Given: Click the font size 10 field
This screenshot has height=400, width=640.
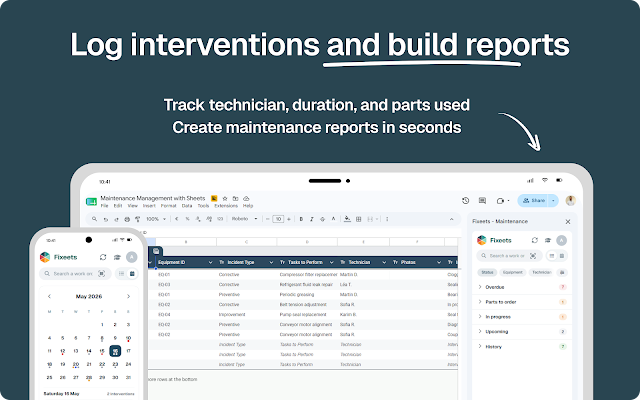Looking at the screenshot, I should [278, 219].
